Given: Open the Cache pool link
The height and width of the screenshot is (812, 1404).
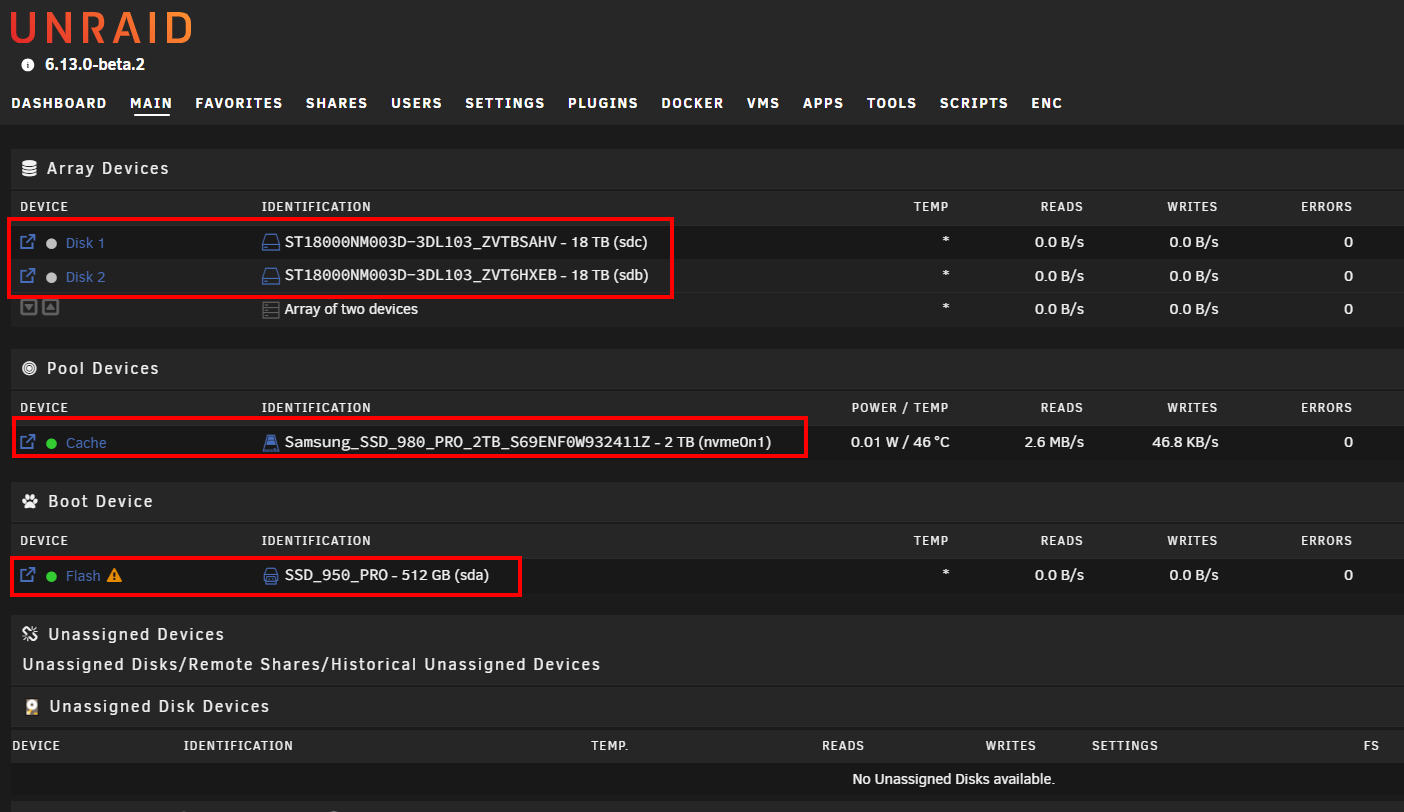Looking at the screenshot, I should pos(86,443).
